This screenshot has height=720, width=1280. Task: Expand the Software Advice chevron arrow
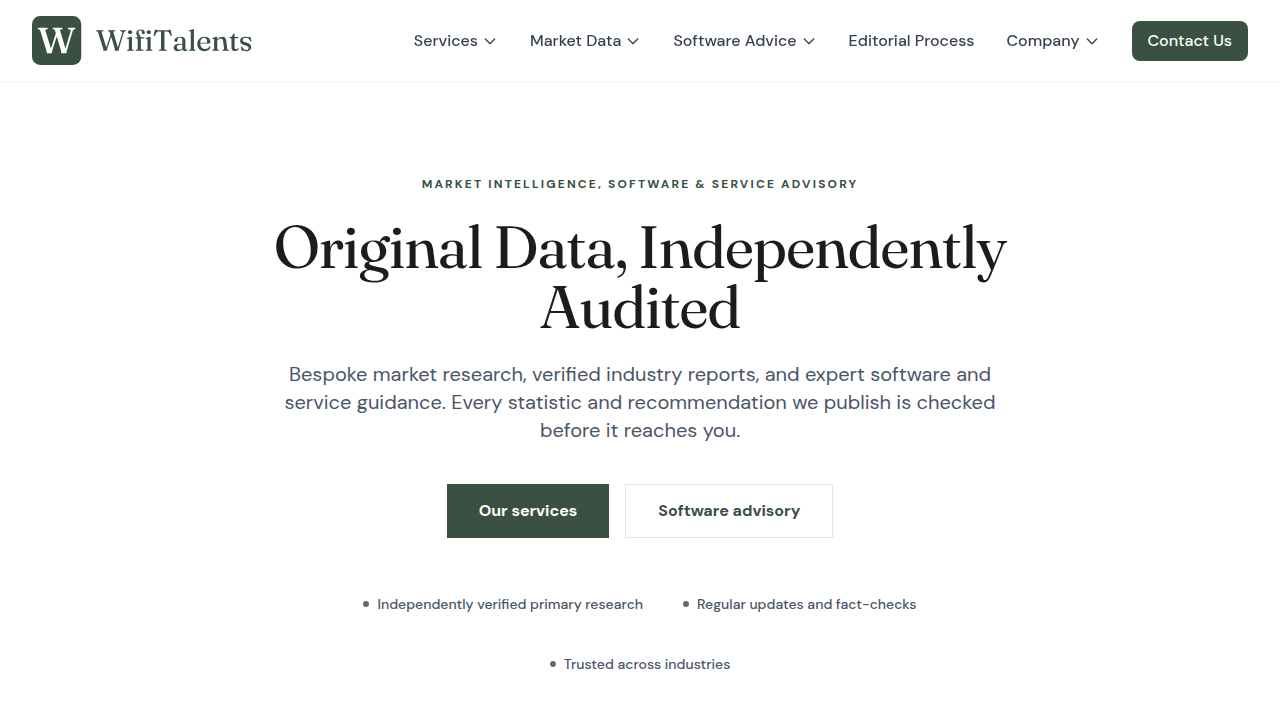coord(809,41)
